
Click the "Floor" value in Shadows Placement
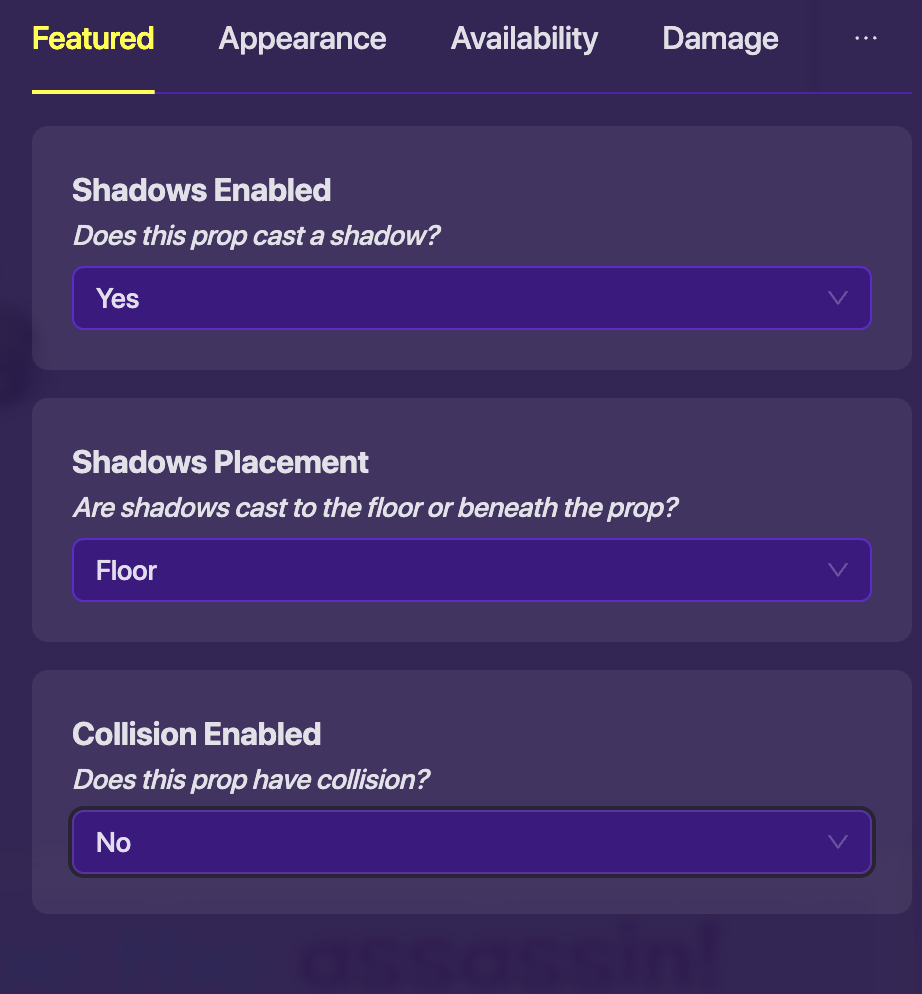[126, 570]
